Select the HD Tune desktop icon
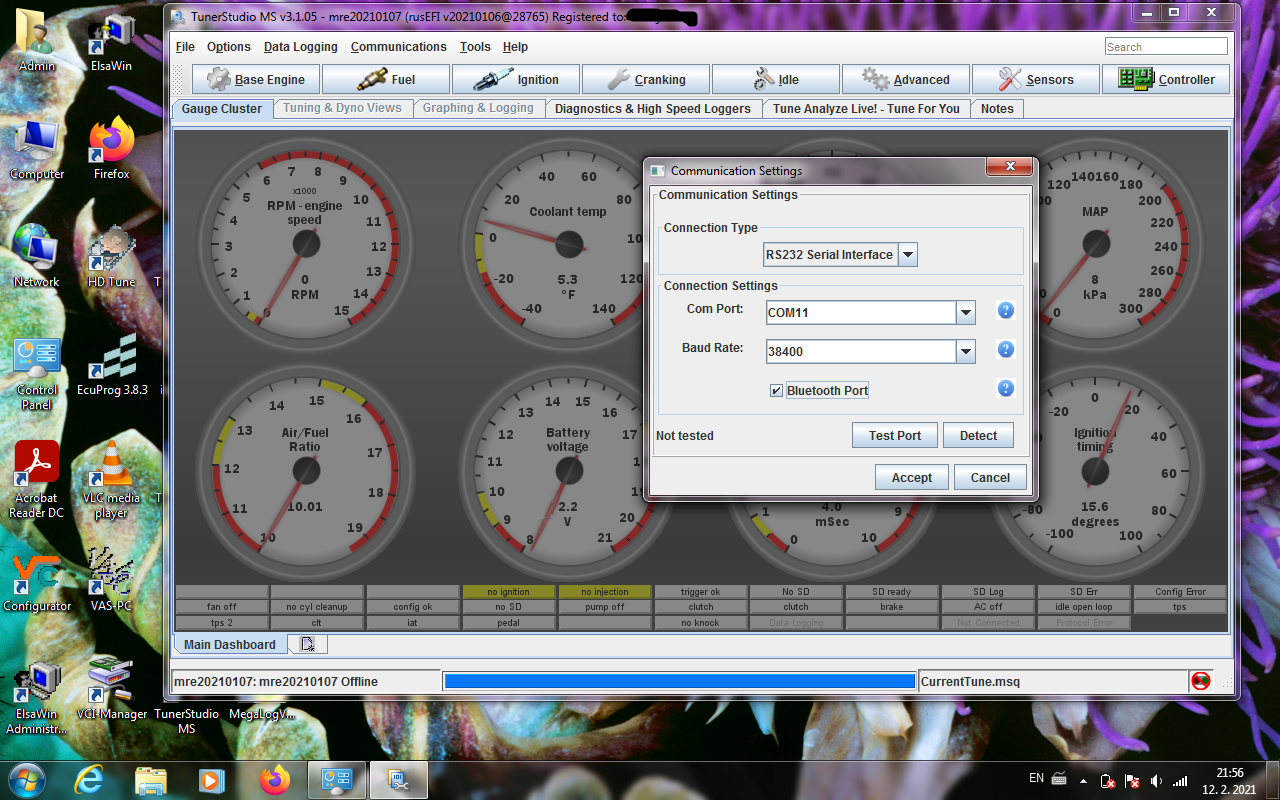Viewport: 1280px width, 800px height. tap(111, 258)
